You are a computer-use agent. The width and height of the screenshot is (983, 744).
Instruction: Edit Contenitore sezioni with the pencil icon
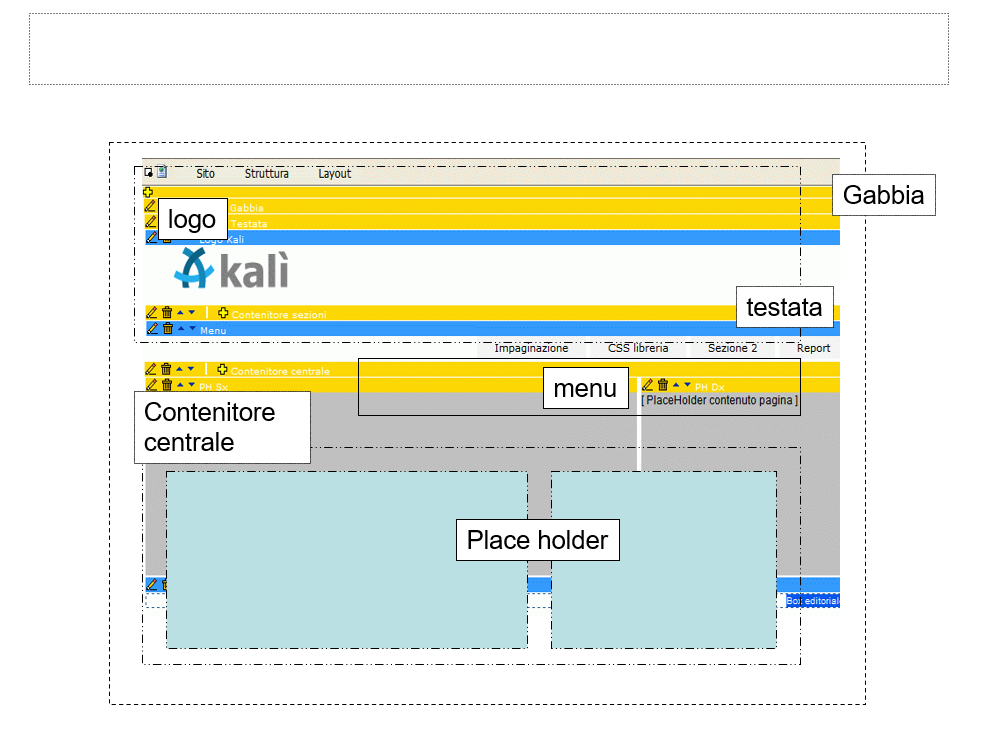point(152,312)
